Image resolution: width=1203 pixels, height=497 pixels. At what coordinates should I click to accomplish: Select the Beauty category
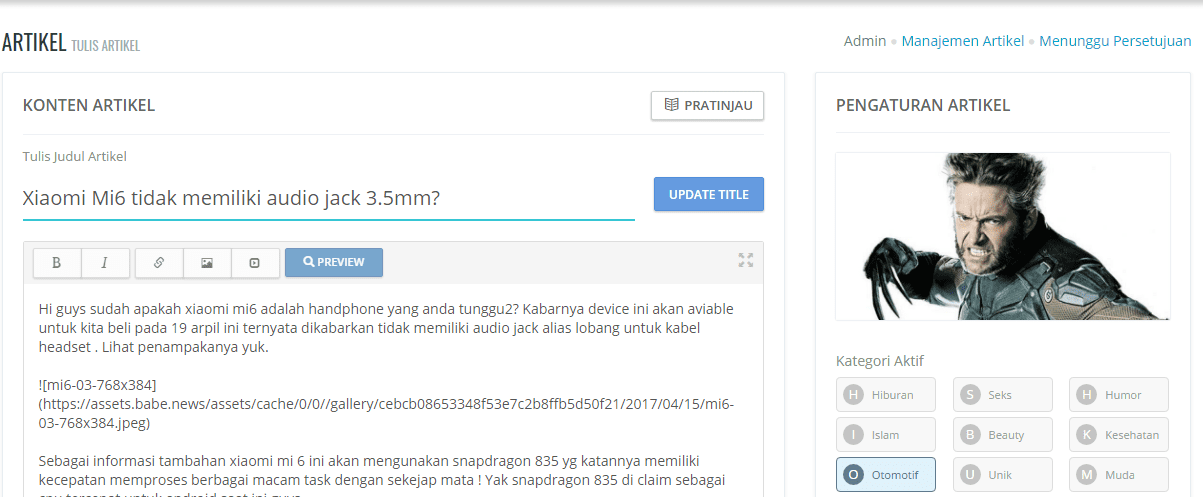click(1003, 435)
